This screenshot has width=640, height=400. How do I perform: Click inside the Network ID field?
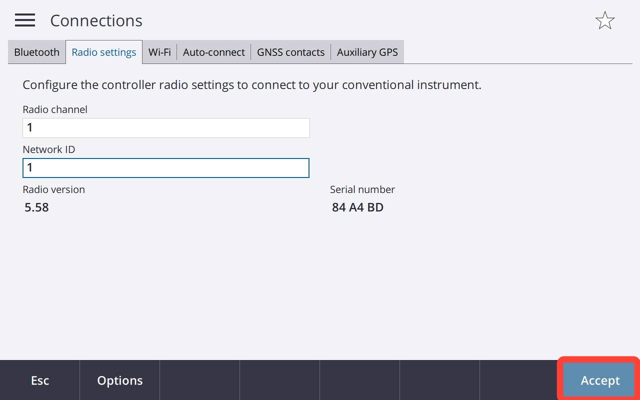166,168
